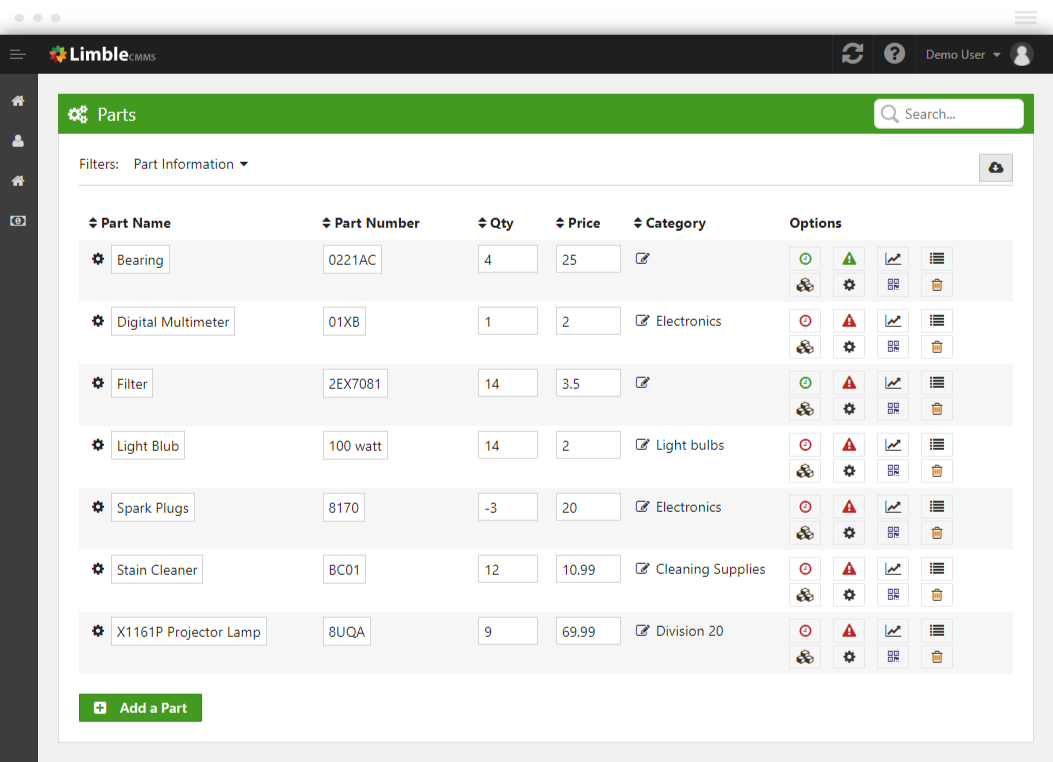Open the user icon in left sidebar
1053x762 pixels.
(18, 141)
